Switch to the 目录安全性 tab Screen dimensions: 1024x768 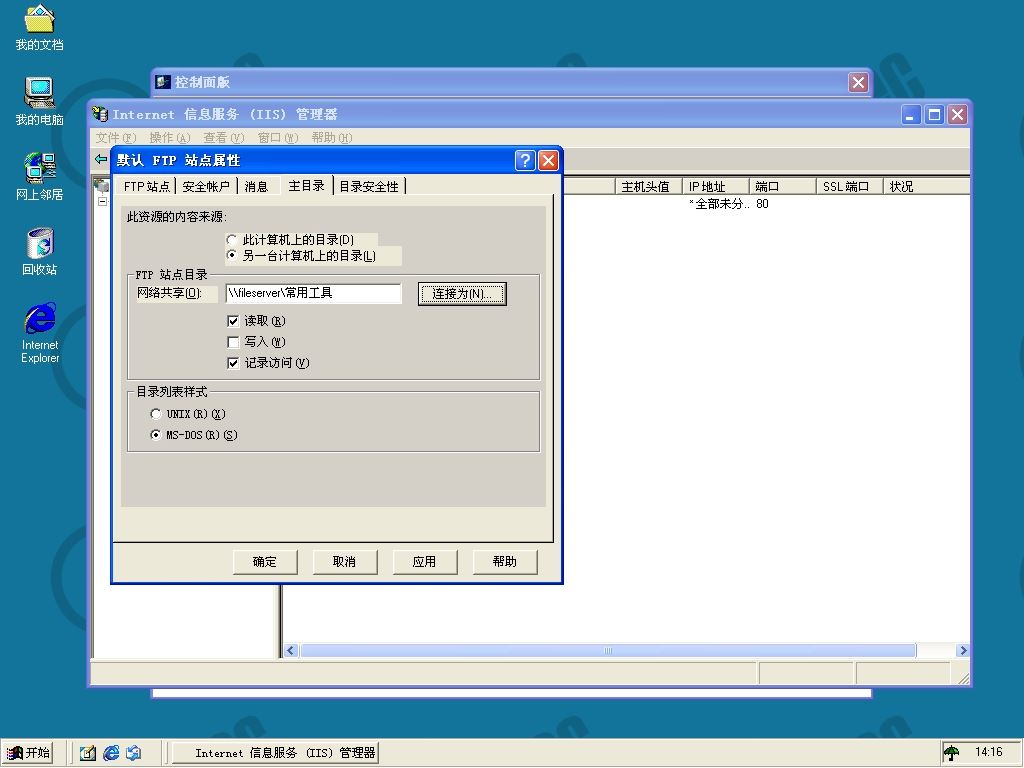[369, 187]
